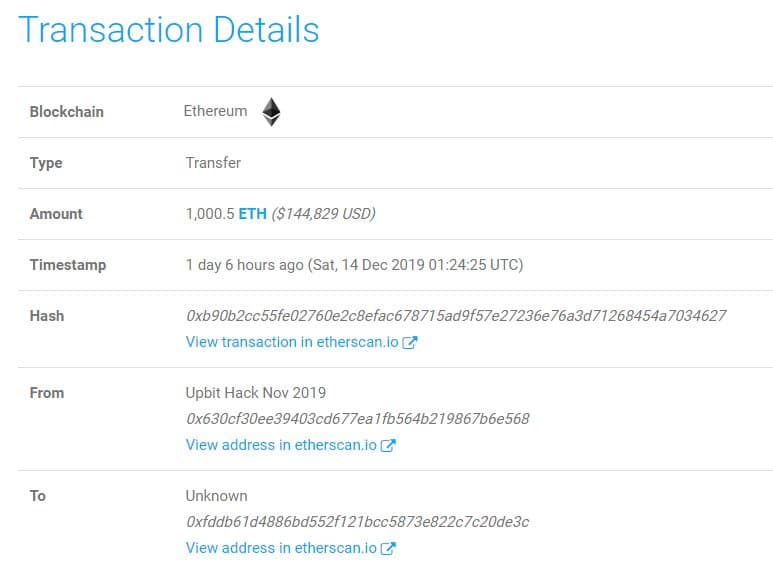Click the Unknown recipient label
The height and width of the screenshot is (577, 773).
pyautogui.click(x=216, y=496)
